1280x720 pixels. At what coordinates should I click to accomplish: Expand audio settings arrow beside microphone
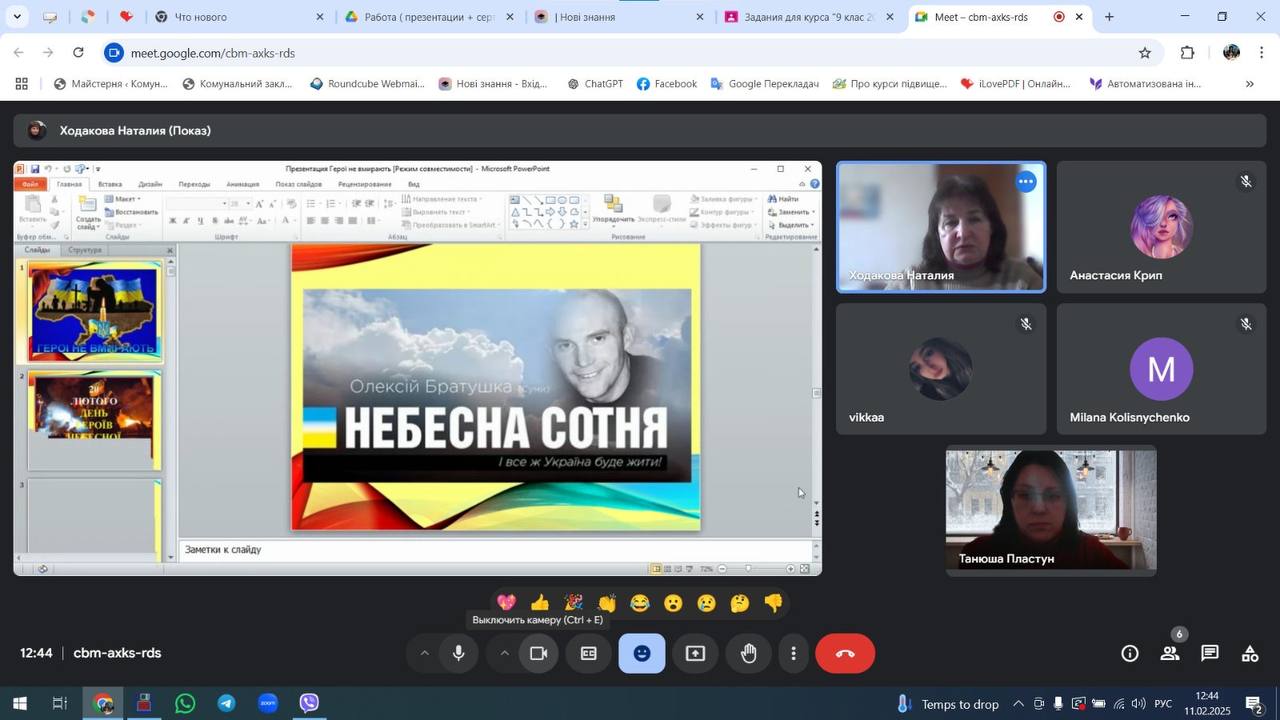click(424, 654)
